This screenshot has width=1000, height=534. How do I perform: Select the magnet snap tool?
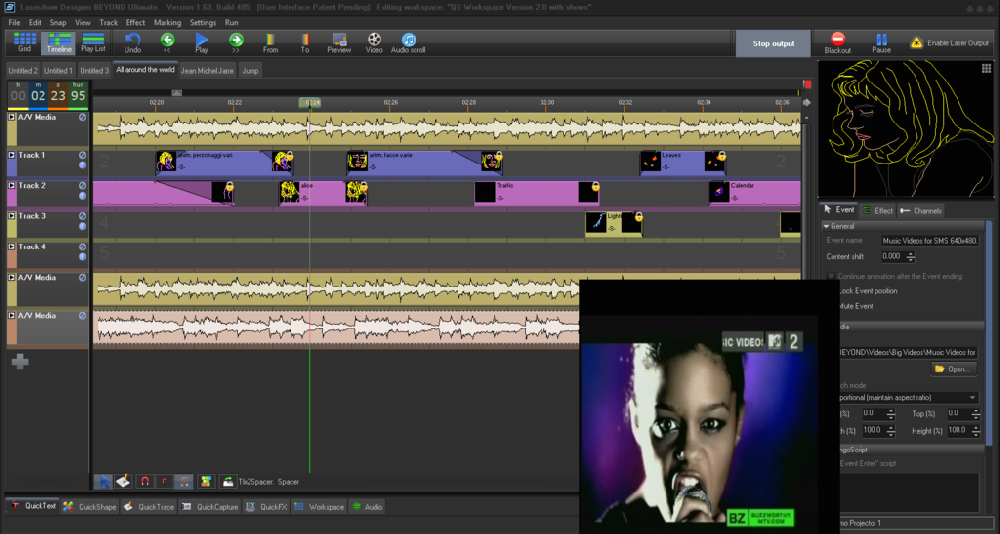(x=144, y=481)
